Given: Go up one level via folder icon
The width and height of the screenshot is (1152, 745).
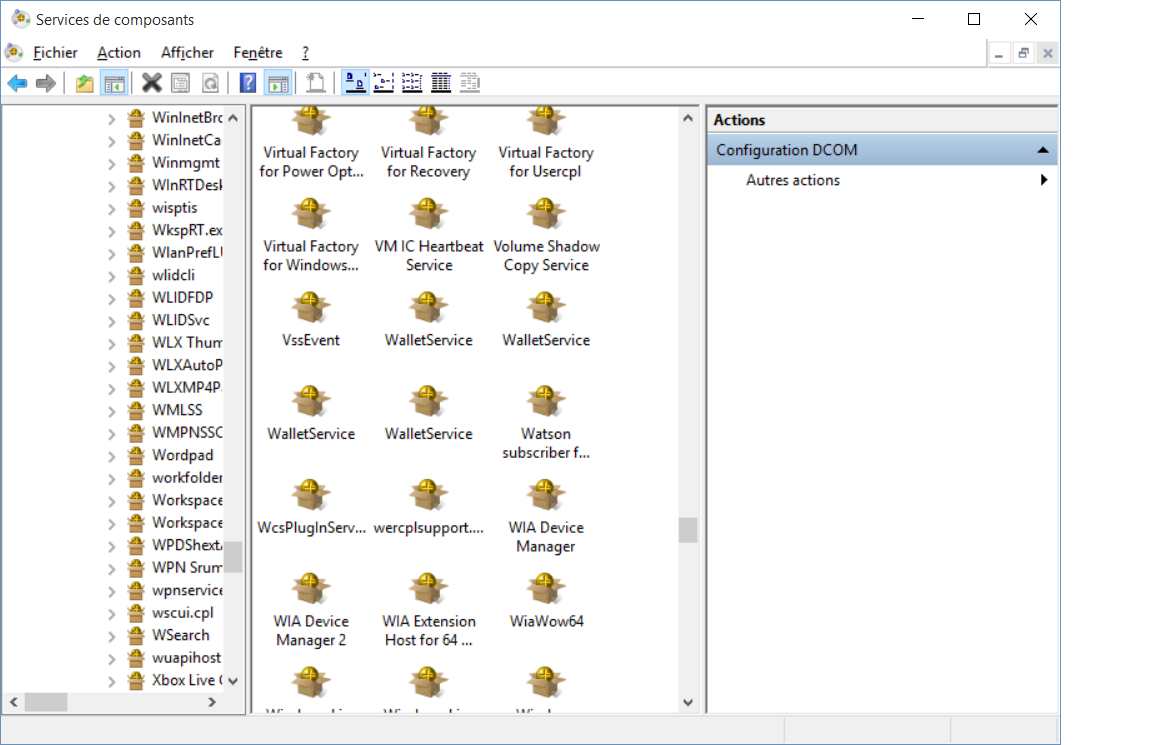Looking at the screenshot, I should [x=84, y=83].
